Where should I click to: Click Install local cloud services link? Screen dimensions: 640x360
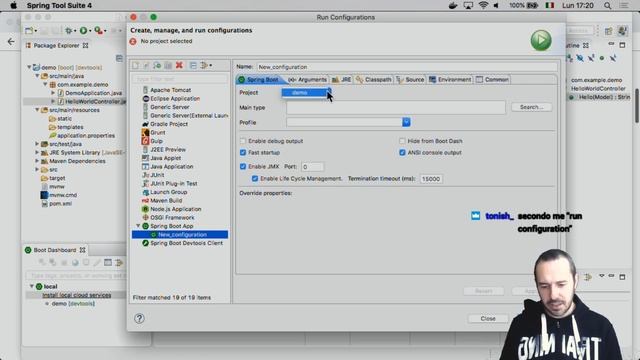77,295
